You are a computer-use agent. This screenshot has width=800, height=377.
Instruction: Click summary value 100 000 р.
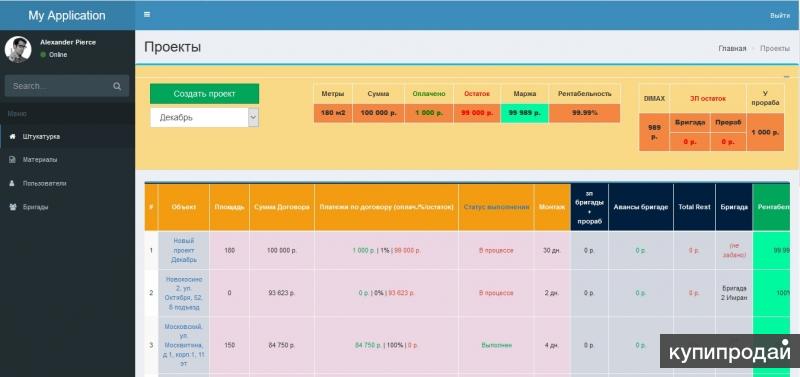pyautogui.click(x=378, y=113)
